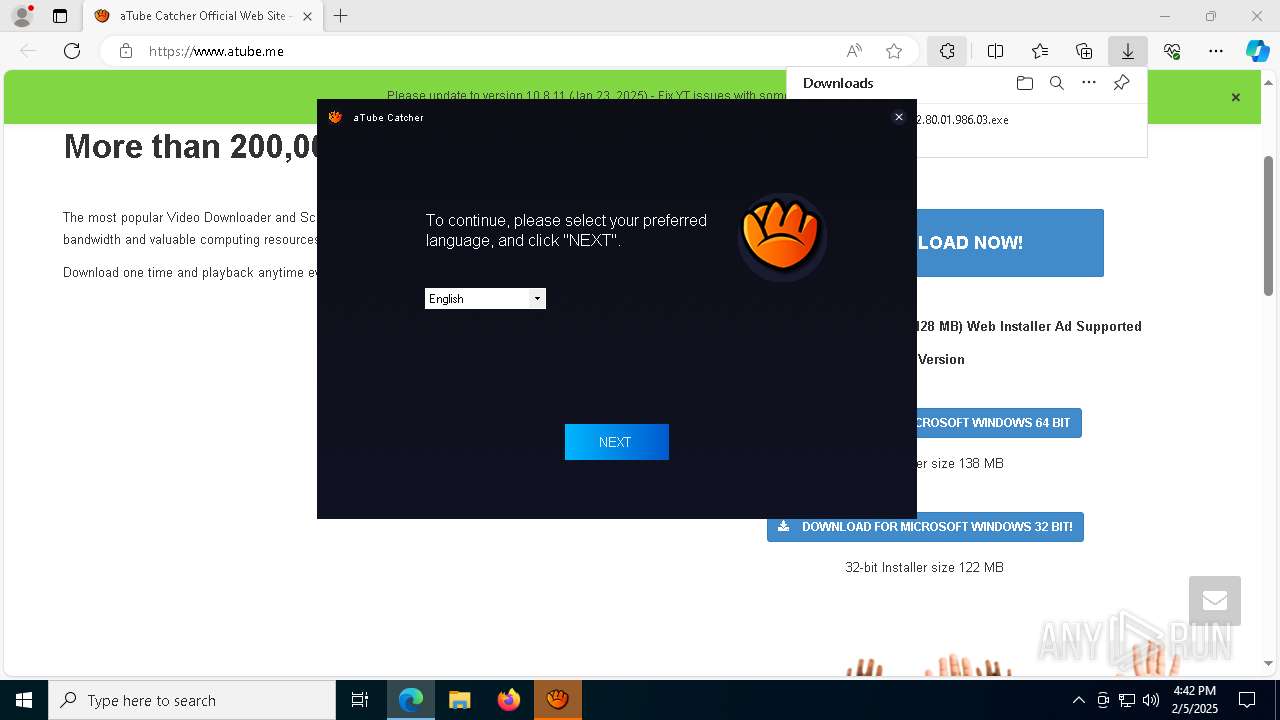
Task: Add this page to favorites
Action: click(894, 51)
